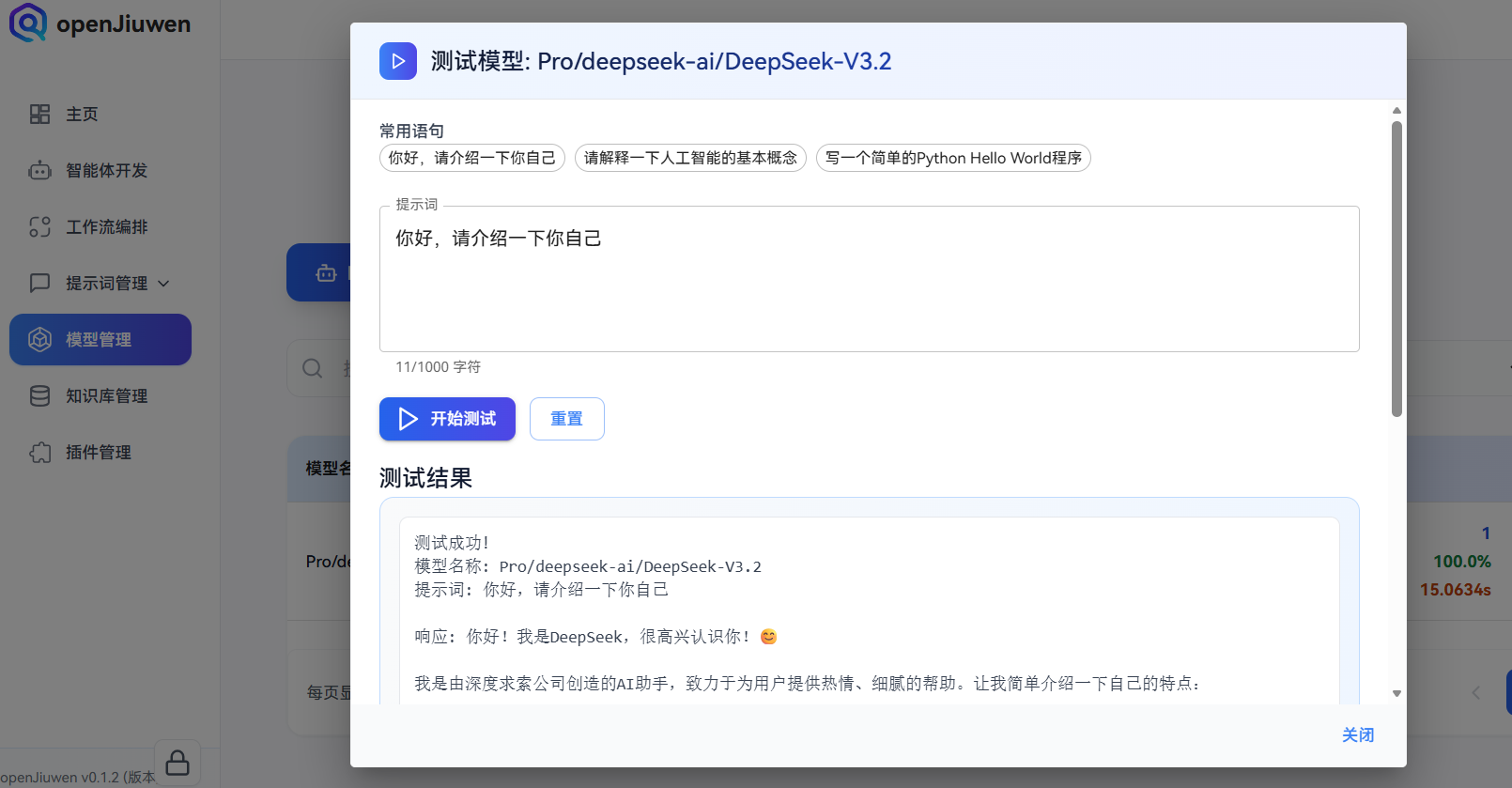Image resolution: width=1512 pixels, height=788 pixels.
Task: Open 插件管理 menu item
Action: pyautogui.click(x=100, y=453)
